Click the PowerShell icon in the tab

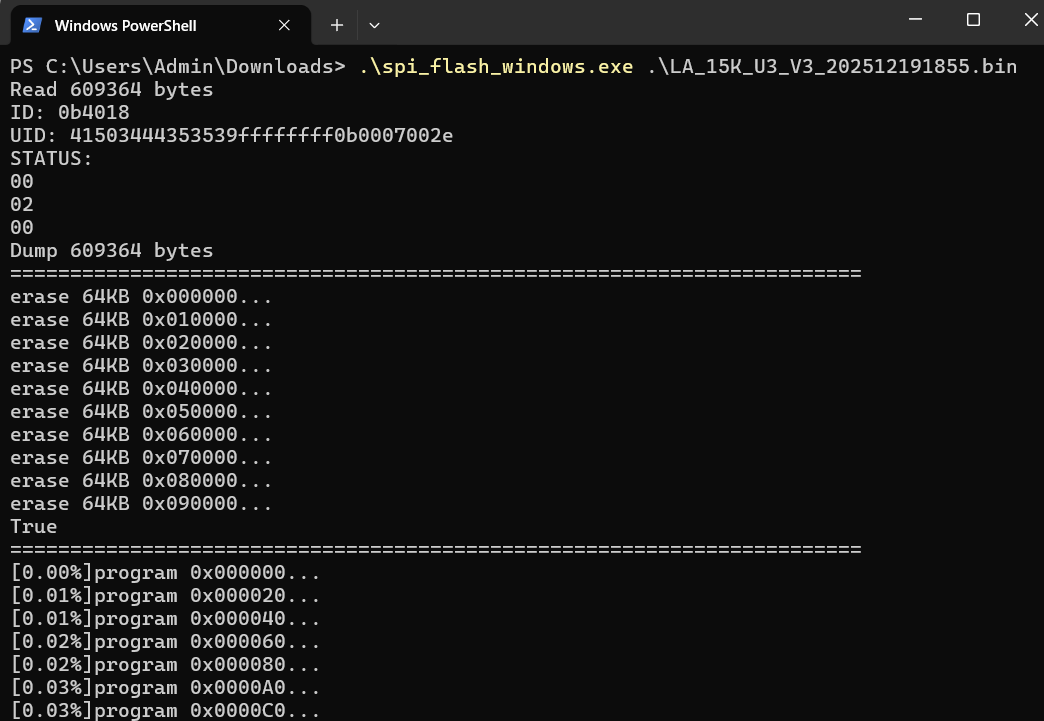[x=32, y=25]
